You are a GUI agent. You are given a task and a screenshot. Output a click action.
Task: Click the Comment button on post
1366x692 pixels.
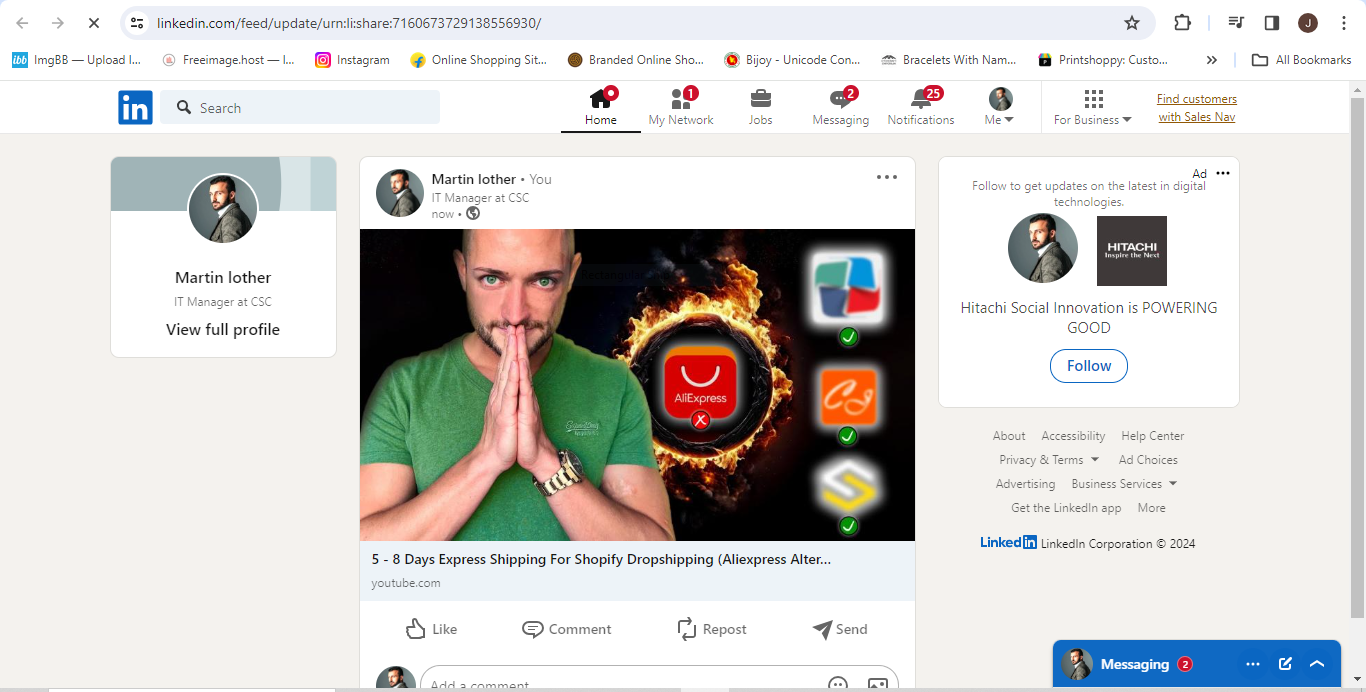coord(567,629)
